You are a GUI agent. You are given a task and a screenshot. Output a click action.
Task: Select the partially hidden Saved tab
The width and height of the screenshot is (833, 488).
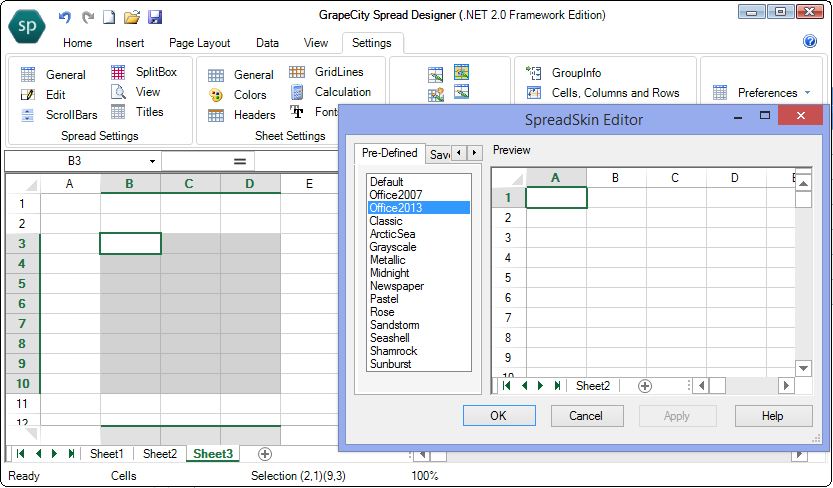[439, 155]
